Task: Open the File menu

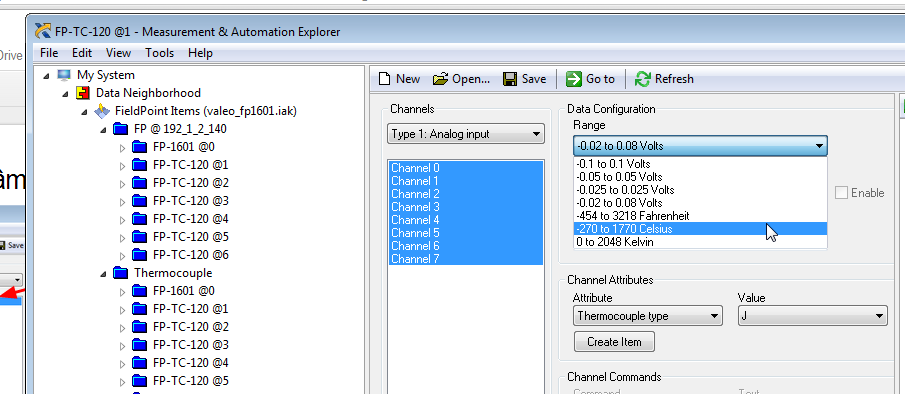Action: [x=49, y=52]
